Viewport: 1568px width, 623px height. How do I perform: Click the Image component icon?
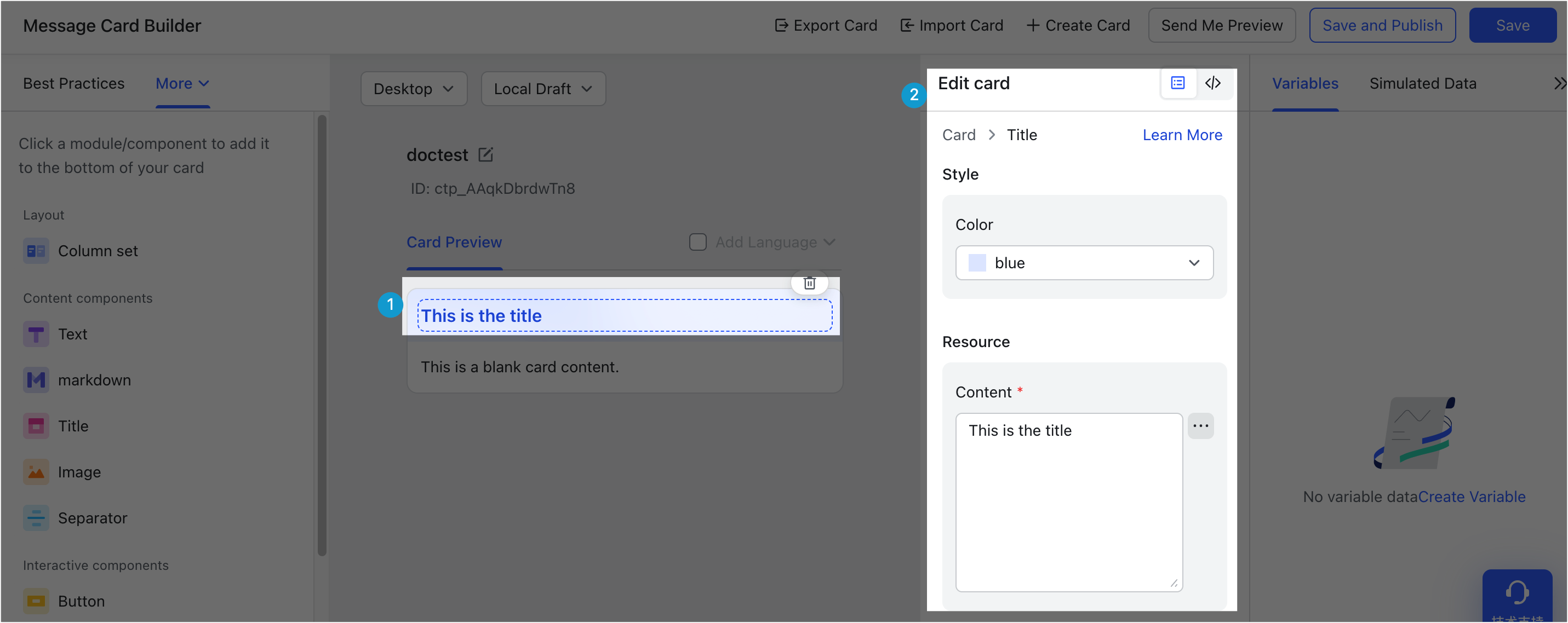click(x=36, y=471)
